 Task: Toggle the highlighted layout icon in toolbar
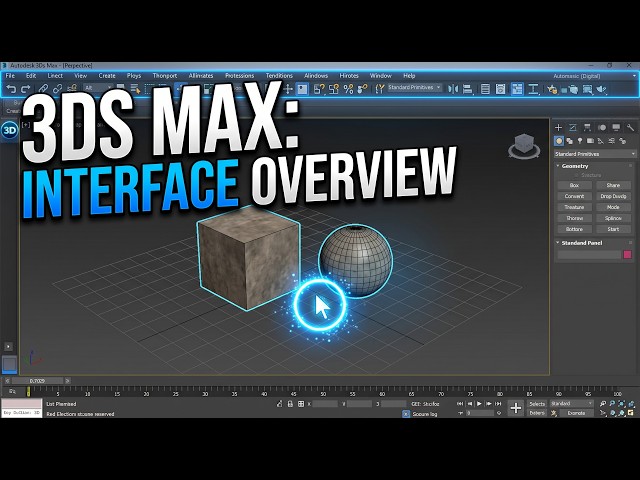click(517, 89)
